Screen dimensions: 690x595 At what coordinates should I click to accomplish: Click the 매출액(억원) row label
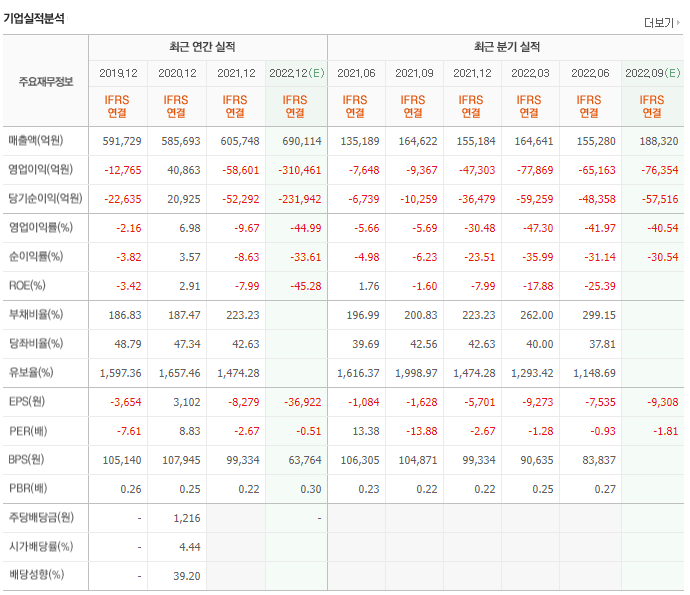(x=36, y=140)
